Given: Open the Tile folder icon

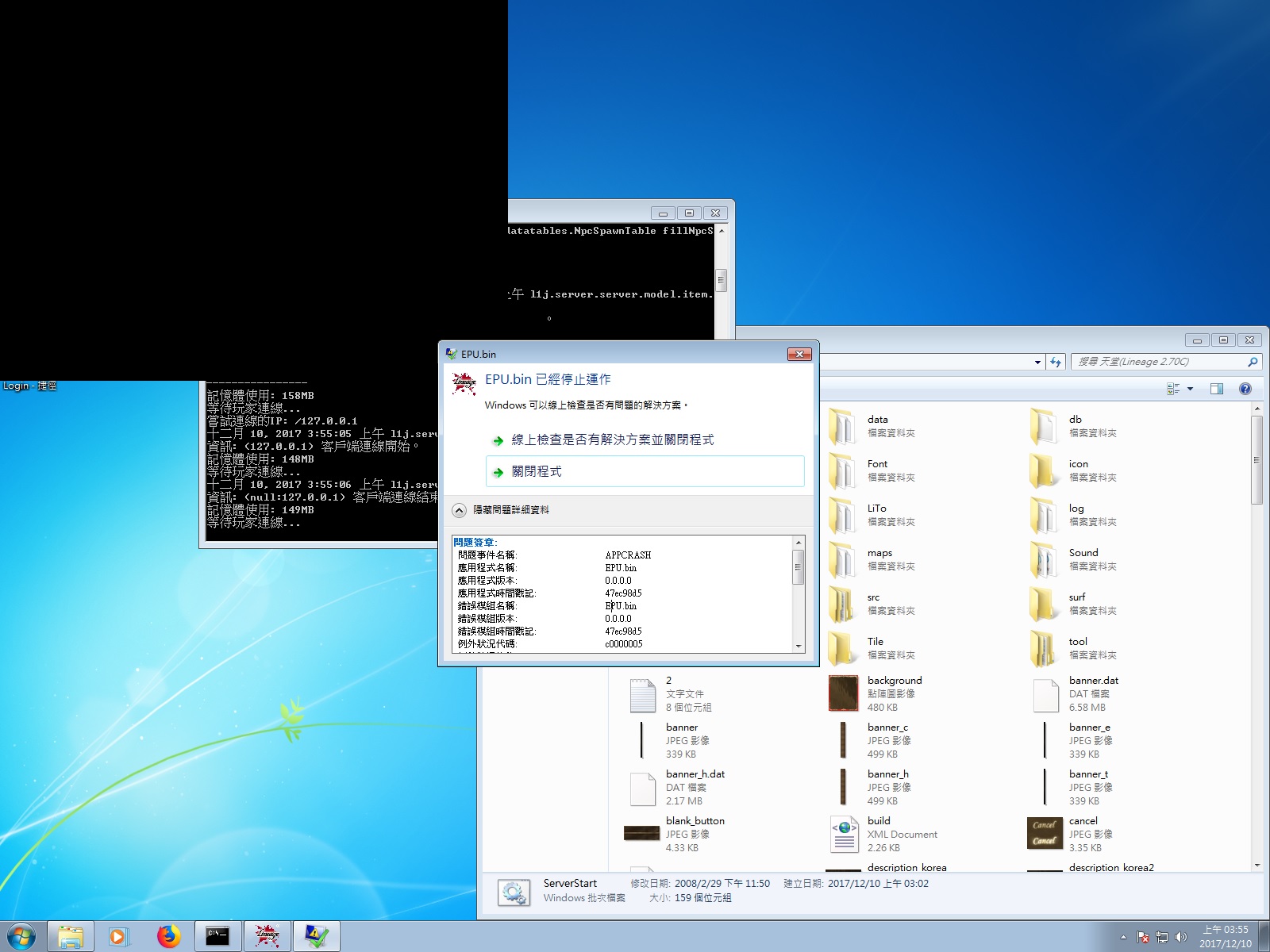Looking at the screenshot, I should pos(841,649).
